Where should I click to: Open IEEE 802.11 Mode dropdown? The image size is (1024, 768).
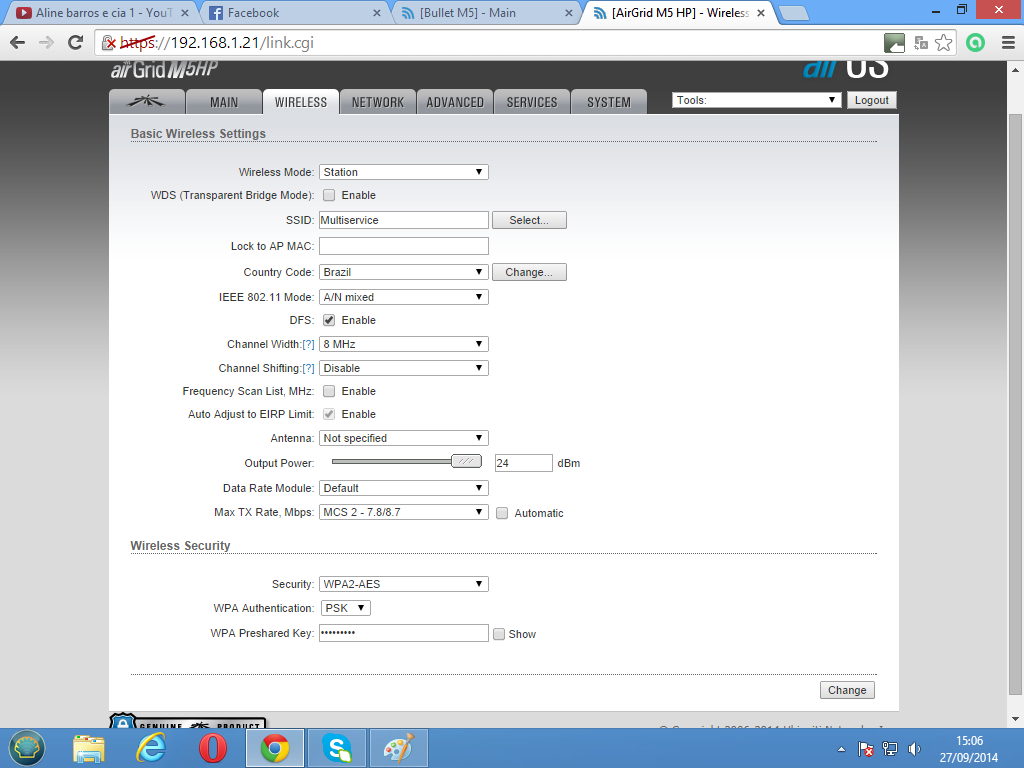pos(404,297)
